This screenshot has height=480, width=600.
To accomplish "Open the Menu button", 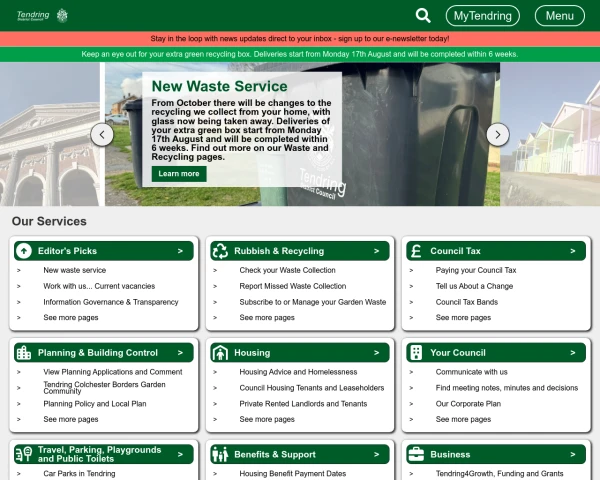I will pos(559,16).
